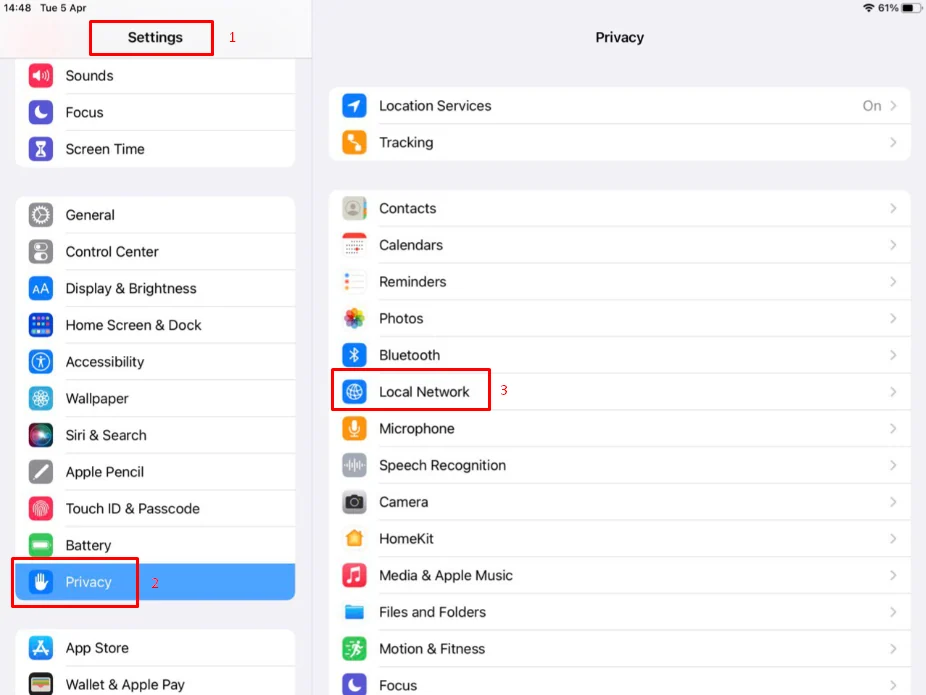Expand the Tracking row chevron

(893, 142)
